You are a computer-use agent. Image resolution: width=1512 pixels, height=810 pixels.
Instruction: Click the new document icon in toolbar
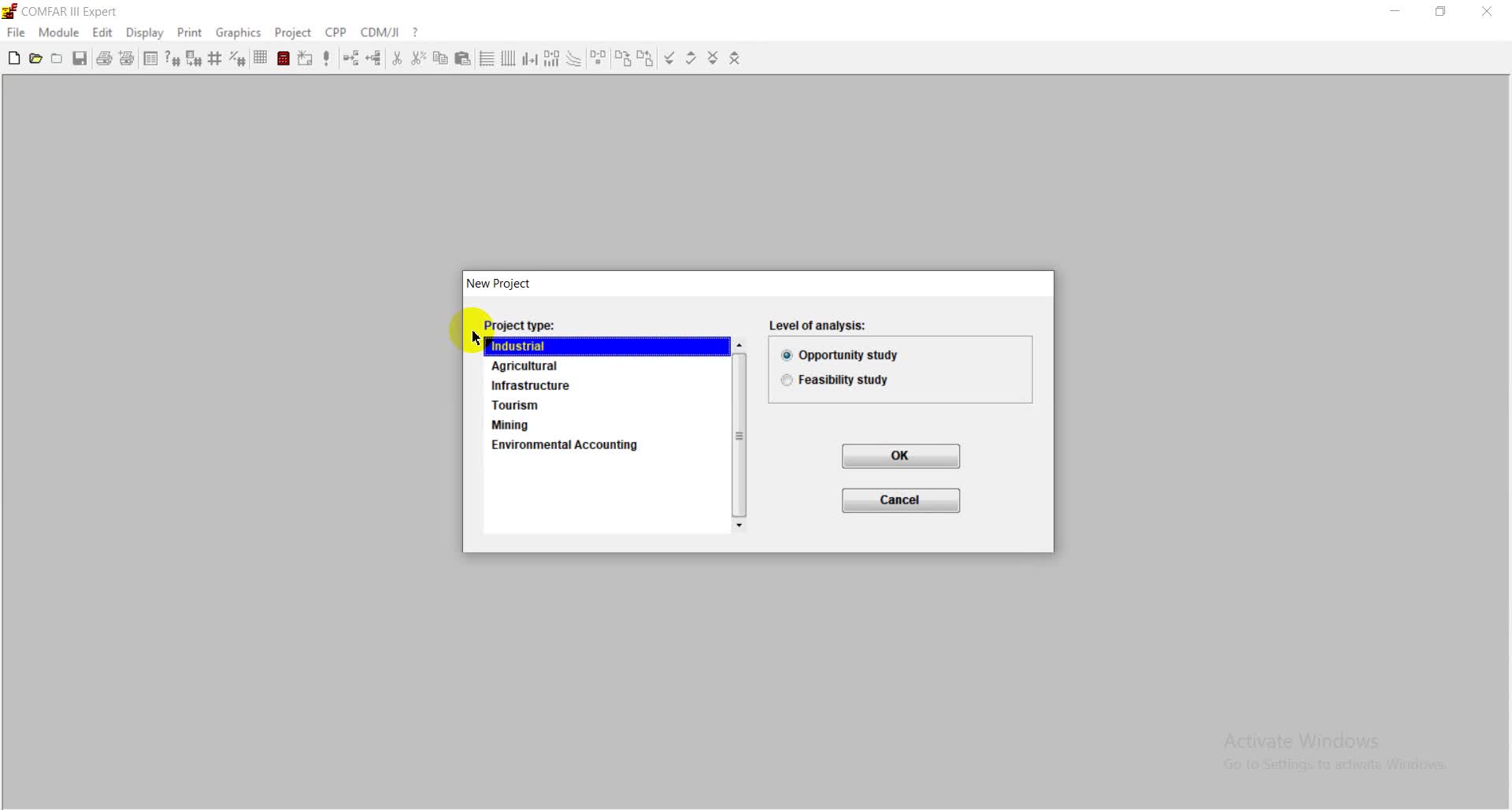coord(14,58)
